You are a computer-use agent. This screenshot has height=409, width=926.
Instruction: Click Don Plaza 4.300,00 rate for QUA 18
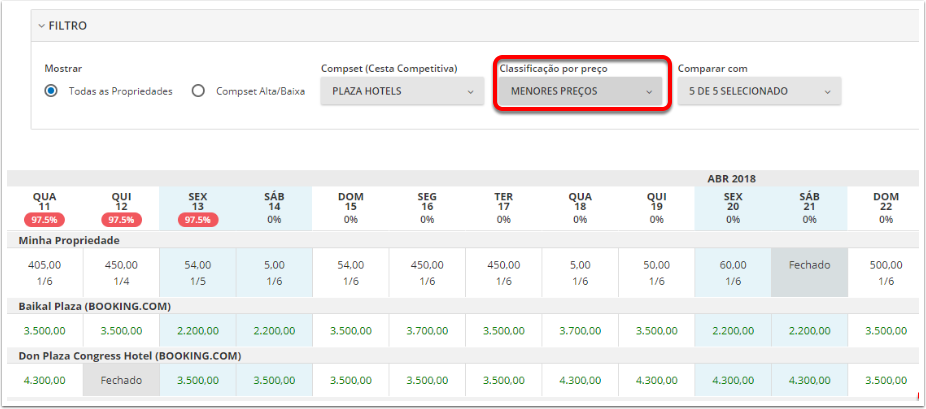coord(580,381)
